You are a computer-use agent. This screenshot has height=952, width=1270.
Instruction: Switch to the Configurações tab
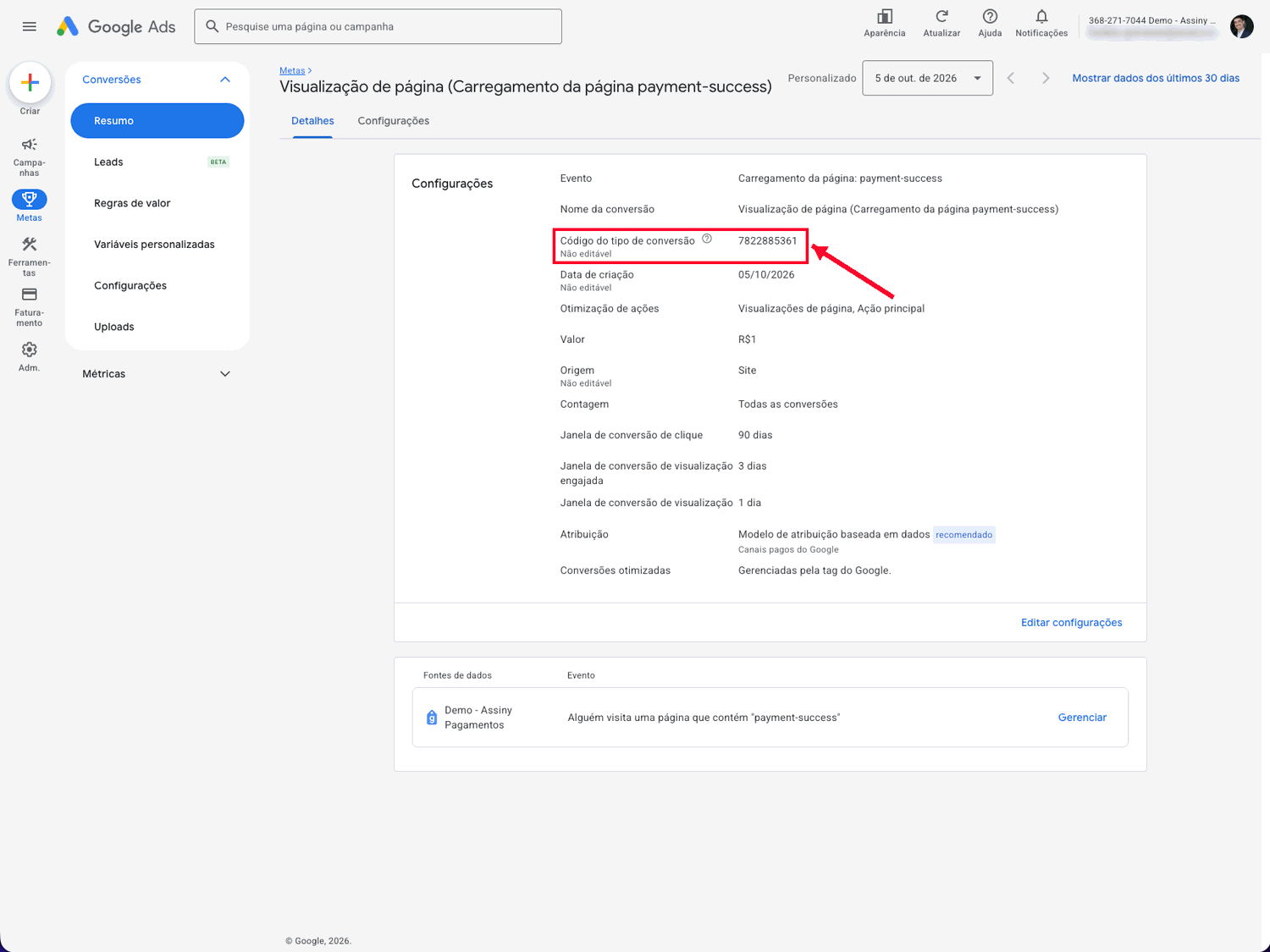pyautogui.click(x=394, y=121)
